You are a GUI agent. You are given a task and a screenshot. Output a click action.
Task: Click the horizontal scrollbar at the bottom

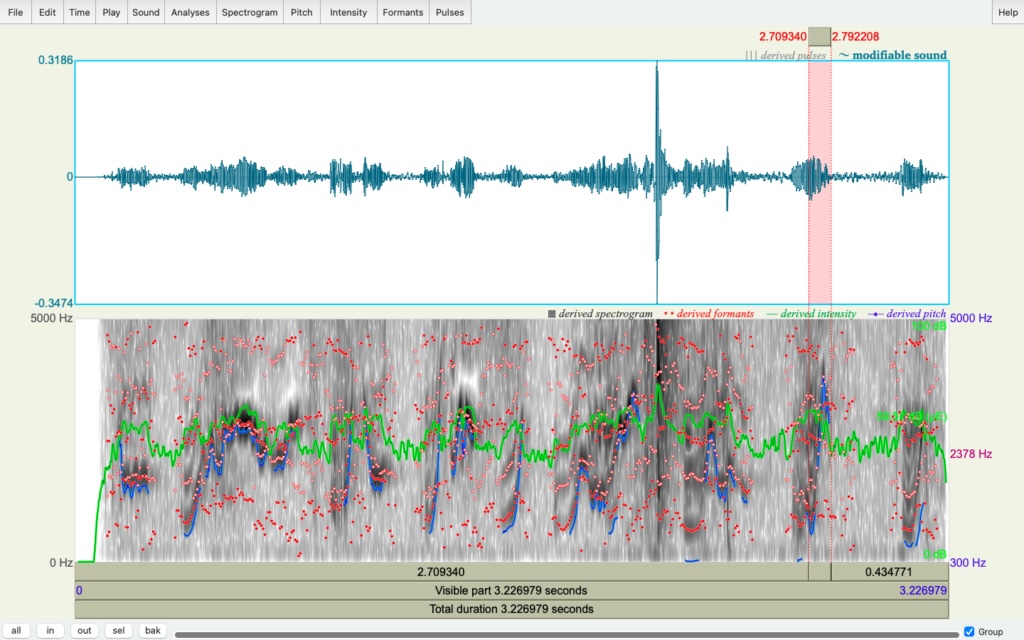(x=567, y=634)
